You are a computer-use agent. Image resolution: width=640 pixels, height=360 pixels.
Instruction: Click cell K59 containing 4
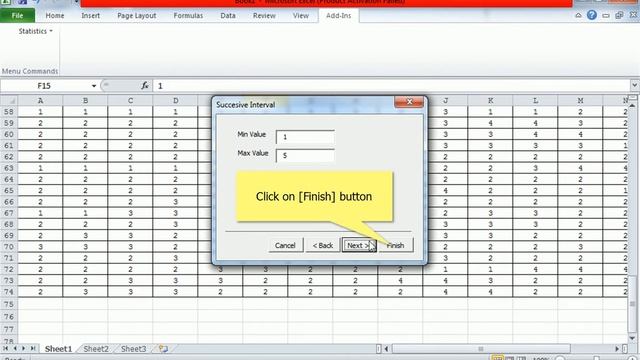[490, 123]
